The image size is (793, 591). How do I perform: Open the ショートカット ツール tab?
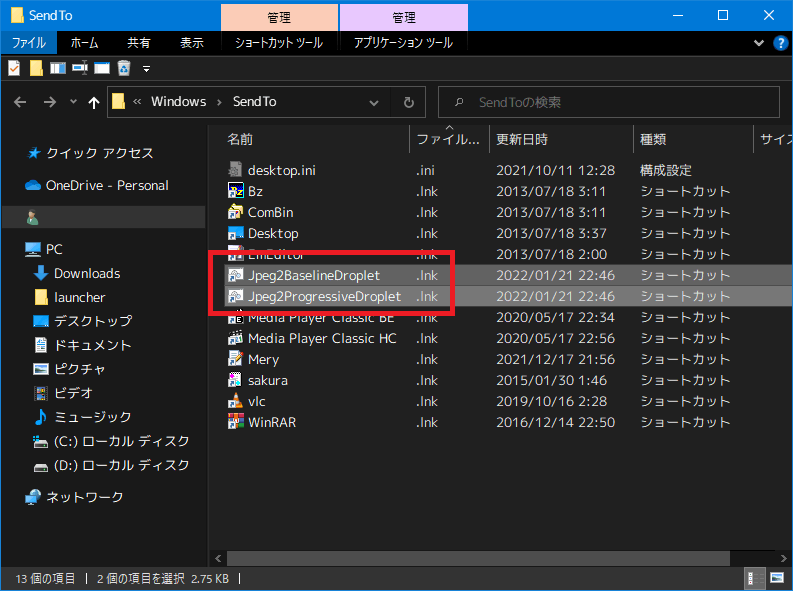(x=279, y=43)
